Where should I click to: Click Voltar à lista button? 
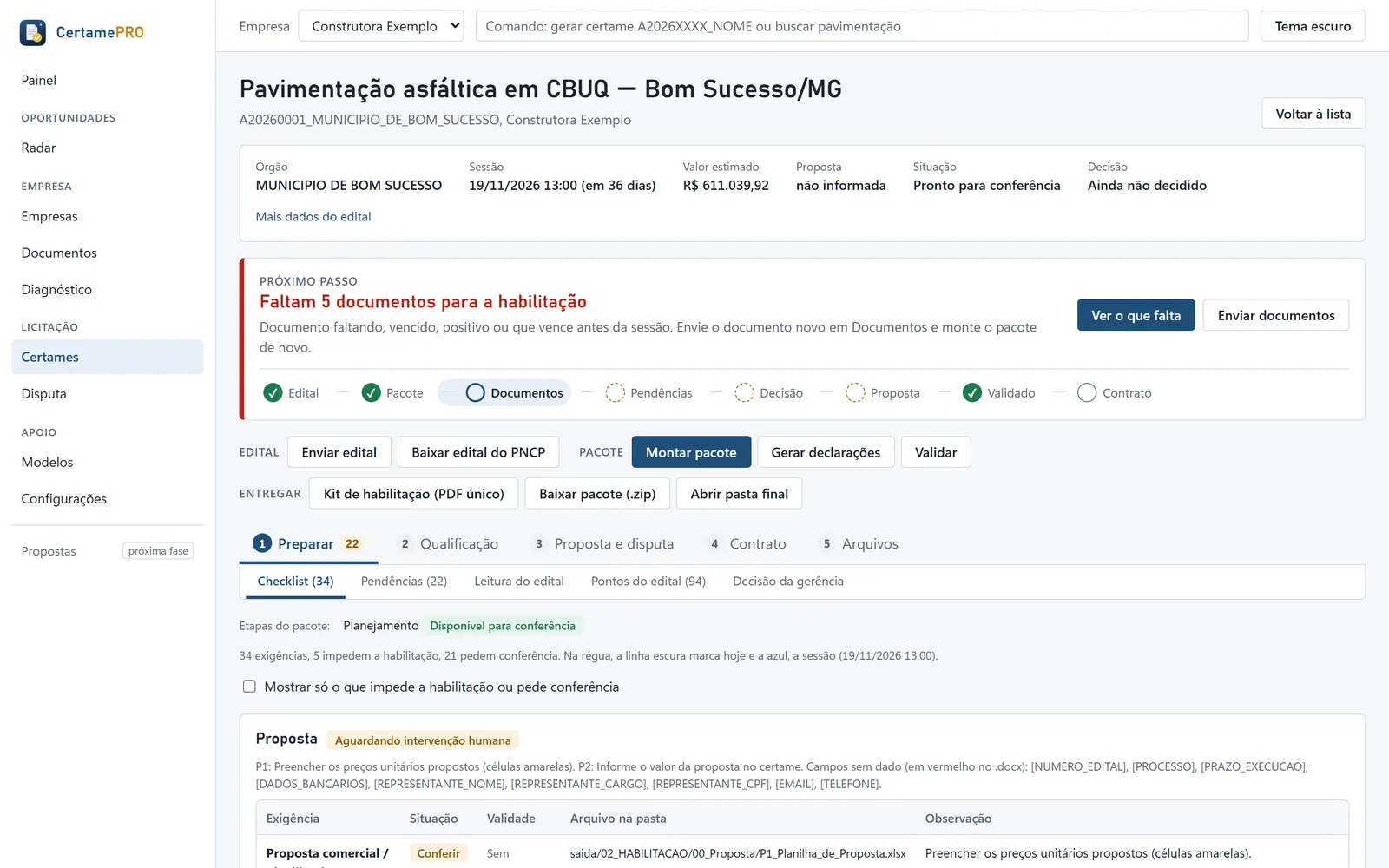click(1313, 114)
